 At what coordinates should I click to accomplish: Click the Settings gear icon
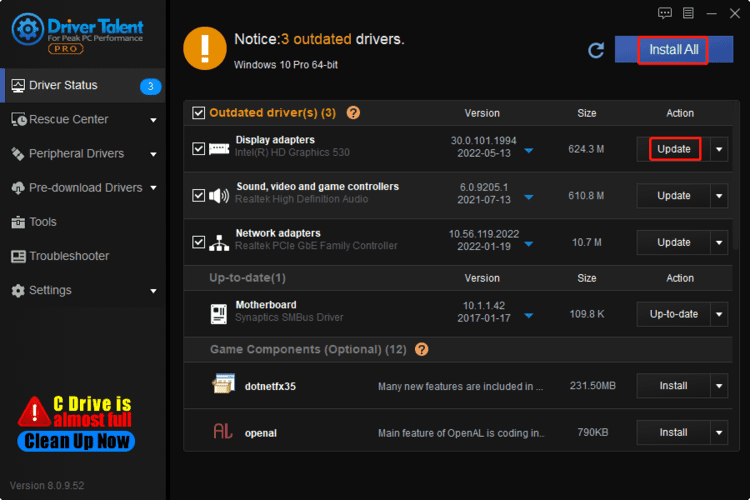point(18,290)
